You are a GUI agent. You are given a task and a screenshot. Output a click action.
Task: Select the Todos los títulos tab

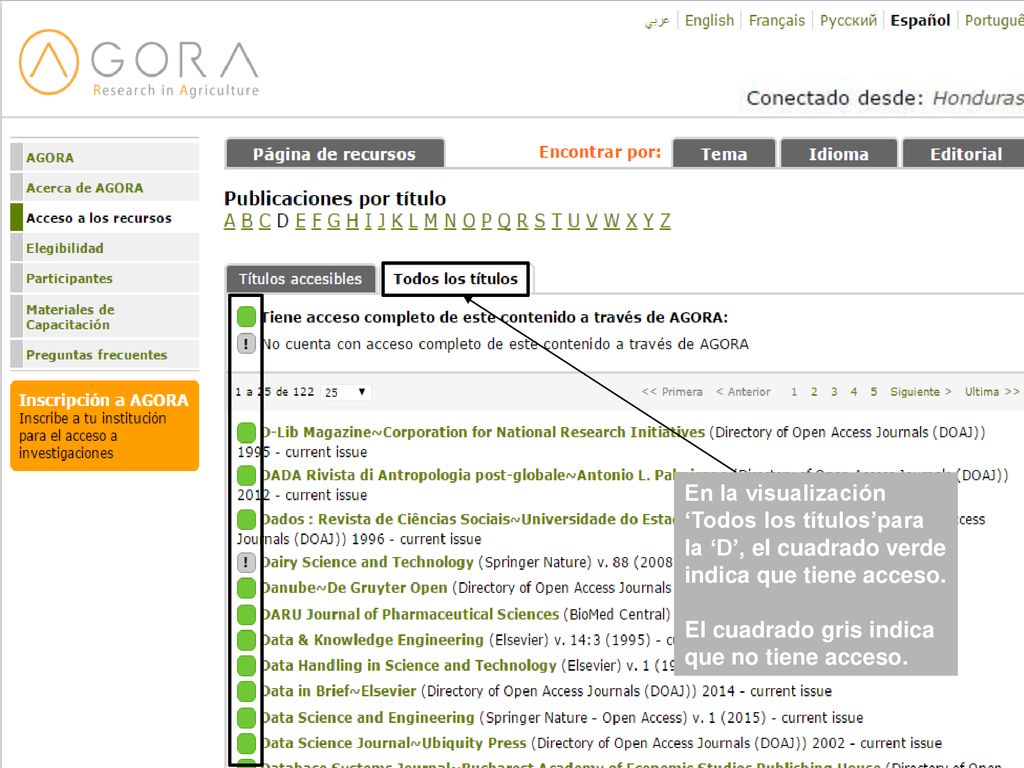(456, 279)
